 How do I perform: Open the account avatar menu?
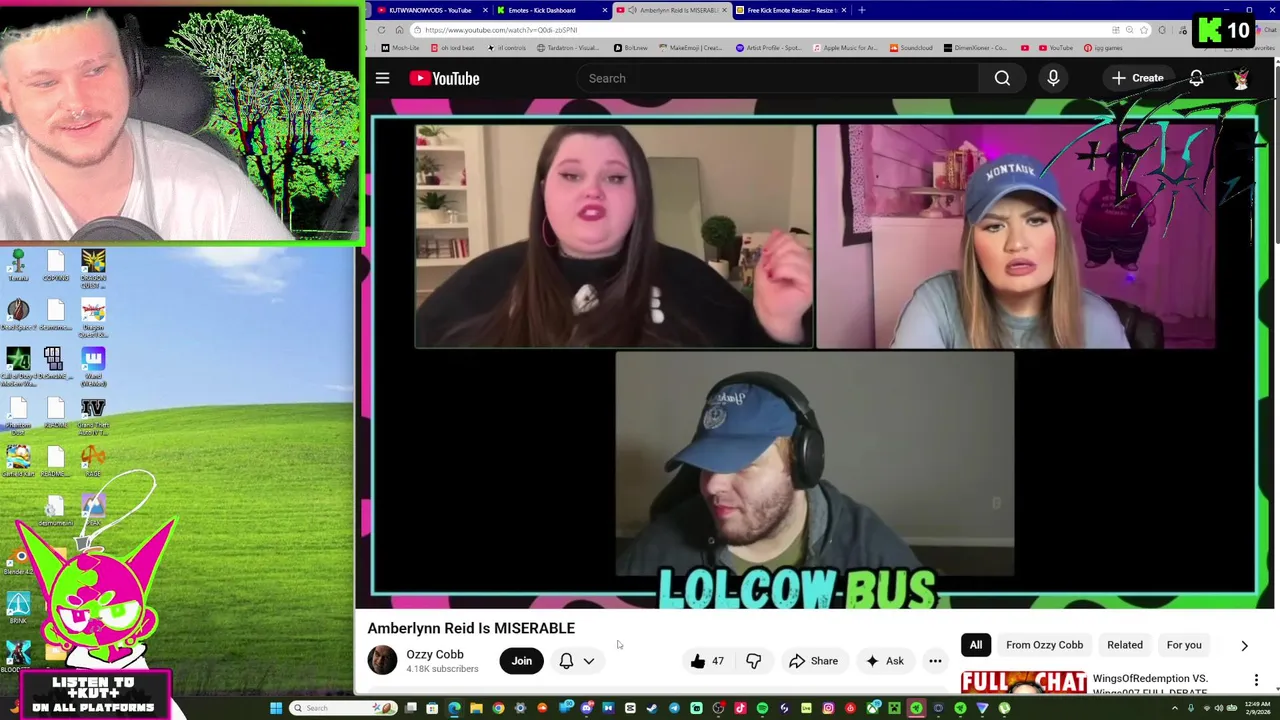point(1241,78)
